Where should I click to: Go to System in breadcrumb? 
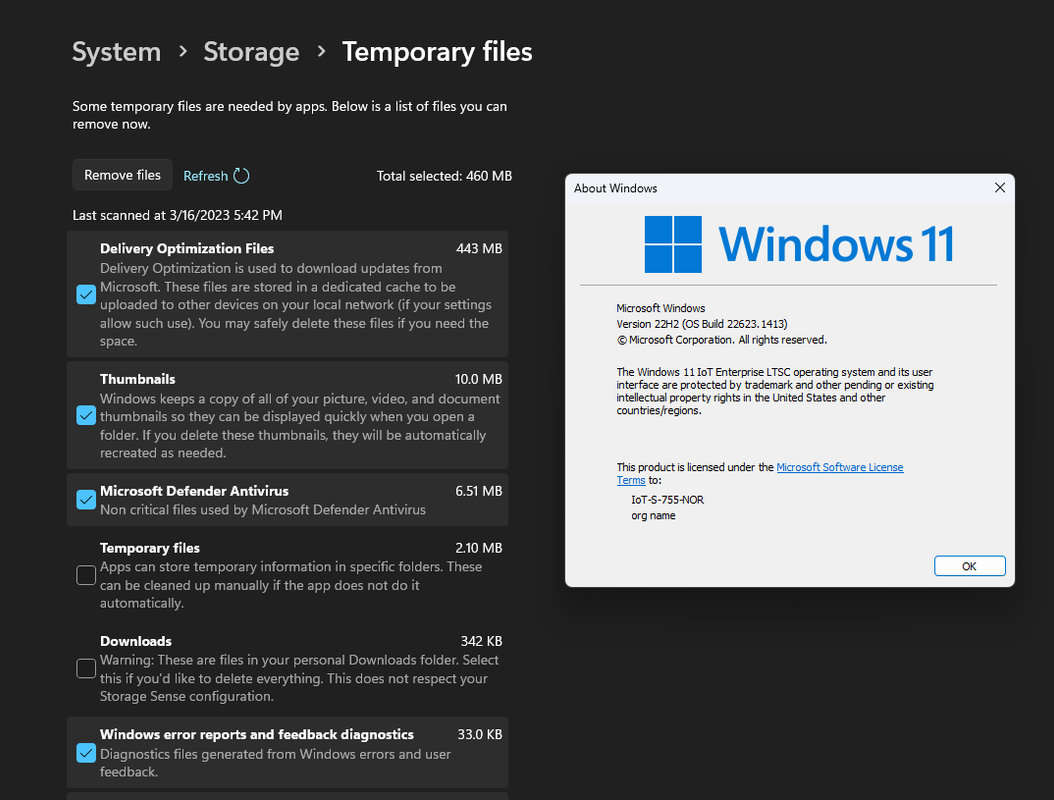coord(116,52)
